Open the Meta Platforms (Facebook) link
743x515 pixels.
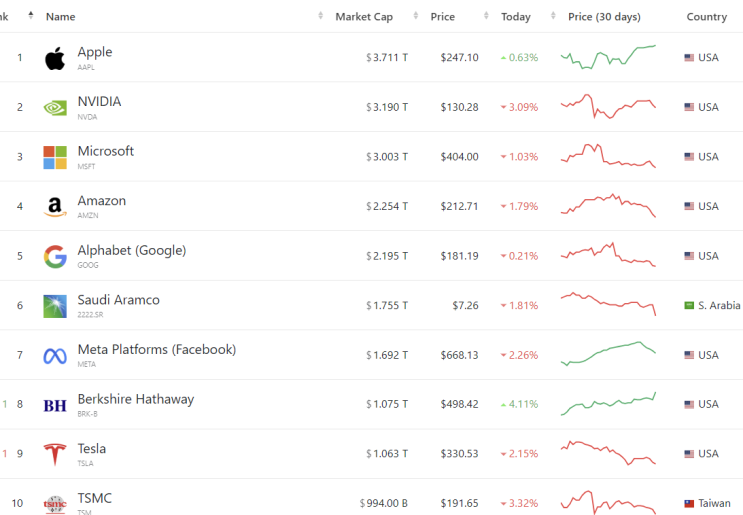pyautogui.click(x=157, y=350)
